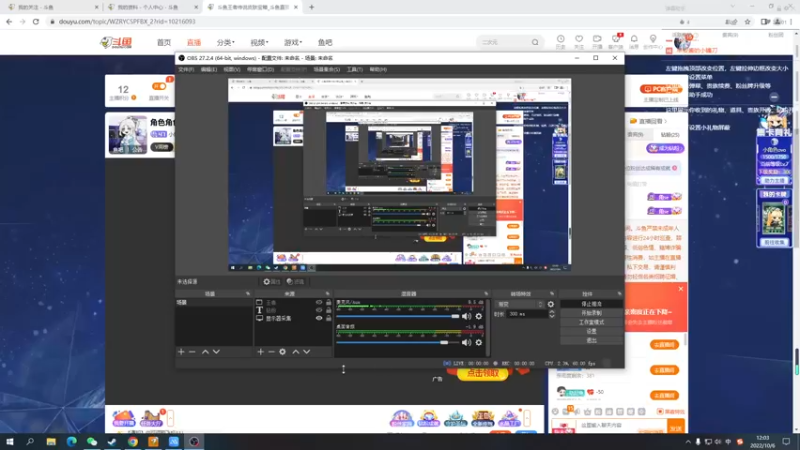Open microphone audio settings gear

(x=479, y=316)
